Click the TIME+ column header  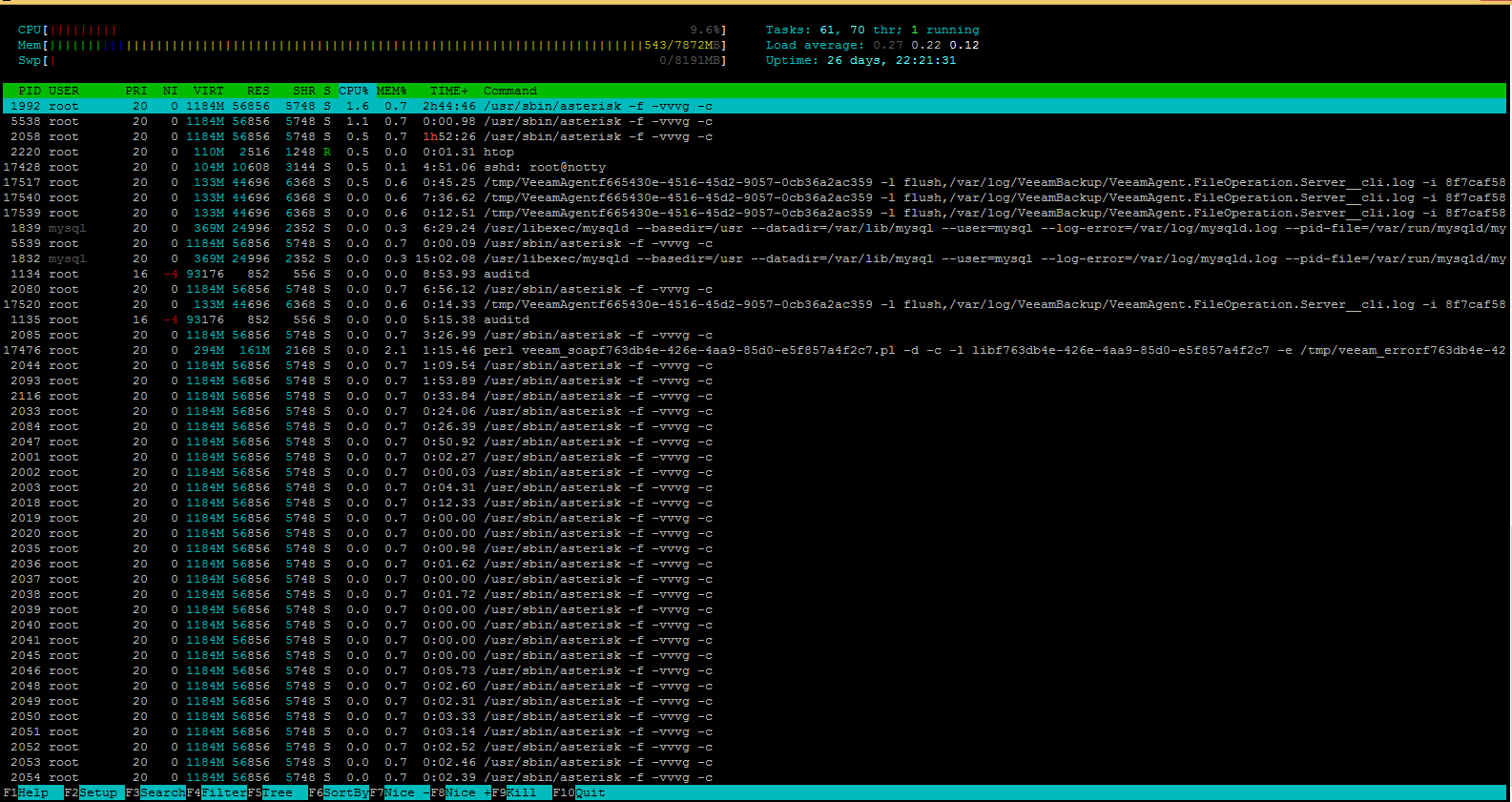(x=448, y=91)
